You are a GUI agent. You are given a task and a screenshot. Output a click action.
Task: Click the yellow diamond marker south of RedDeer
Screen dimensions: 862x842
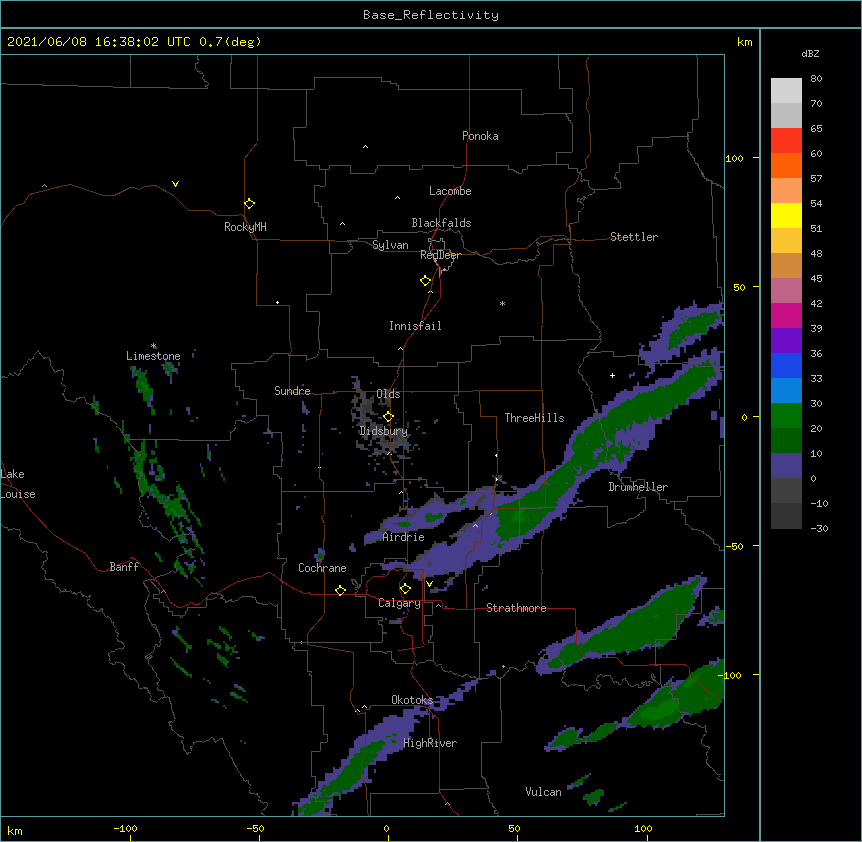425,281
